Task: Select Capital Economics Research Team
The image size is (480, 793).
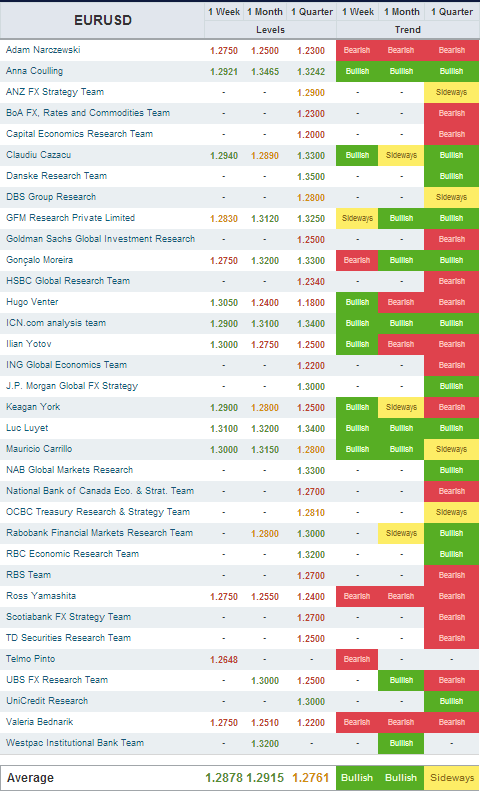Action: pos(79,134)
